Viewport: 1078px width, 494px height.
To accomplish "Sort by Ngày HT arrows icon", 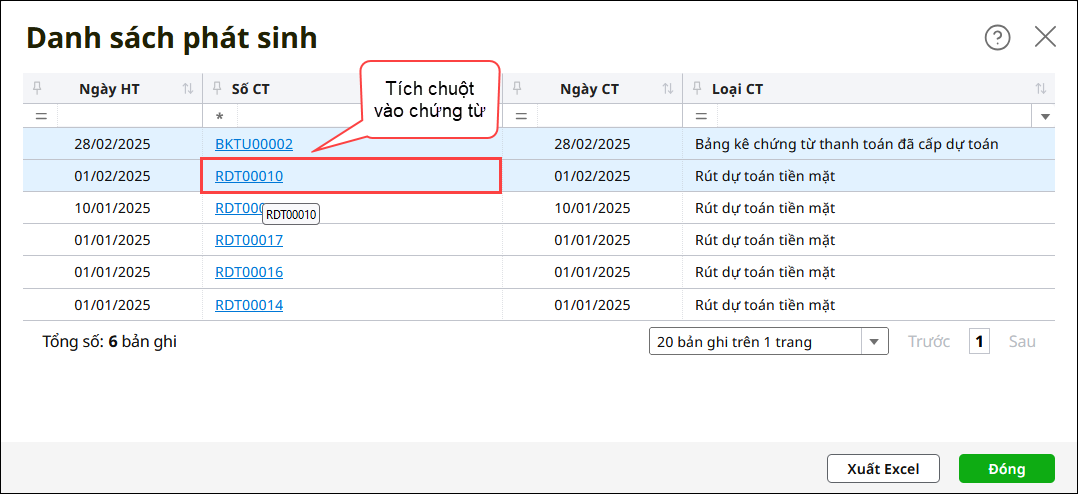I will tap(188, 89).
